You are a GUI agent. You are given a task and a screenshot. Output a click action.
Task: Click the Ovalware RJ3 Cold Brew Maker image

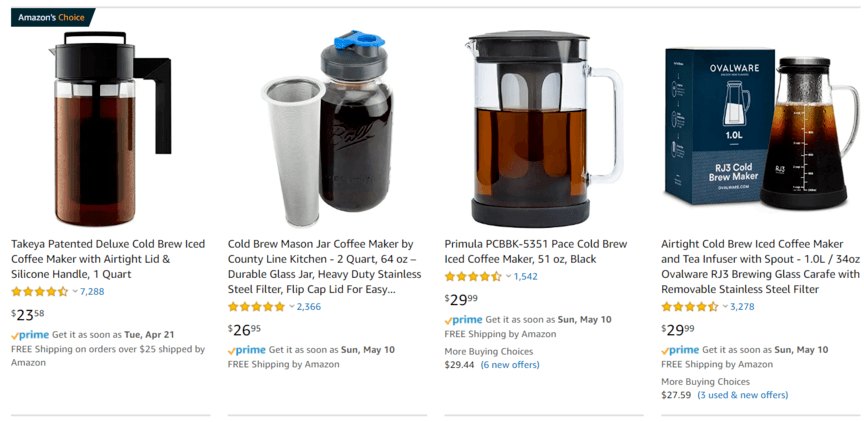(762, 128)
